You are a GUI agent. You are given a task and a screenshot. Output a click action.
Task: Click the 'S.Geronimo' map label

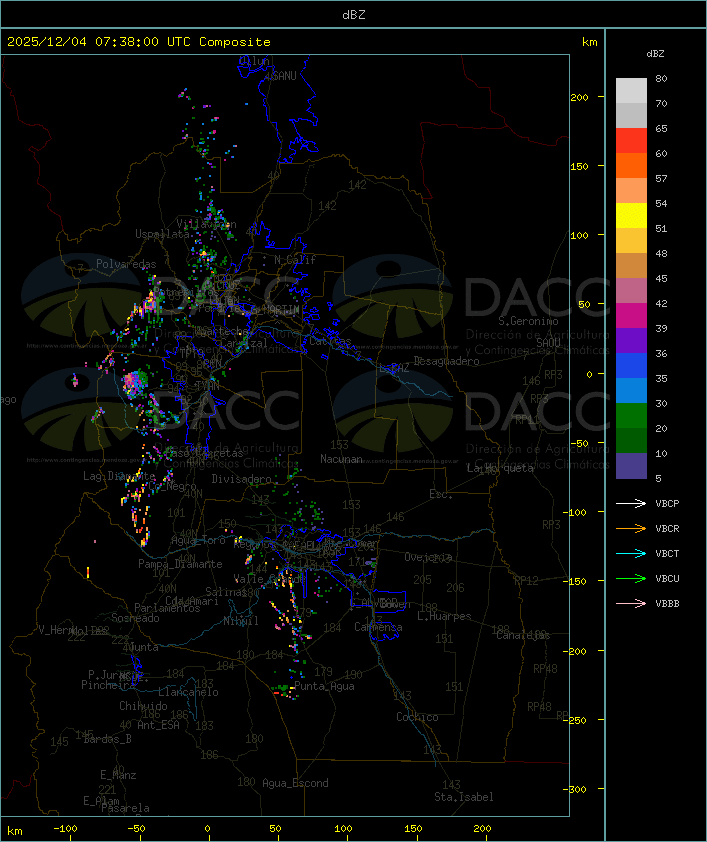(x=528, y=321)
